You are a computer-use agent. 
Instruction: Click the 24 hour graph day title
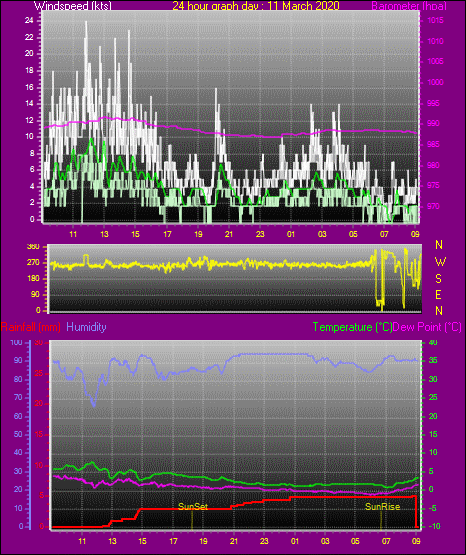coord(256,5)
